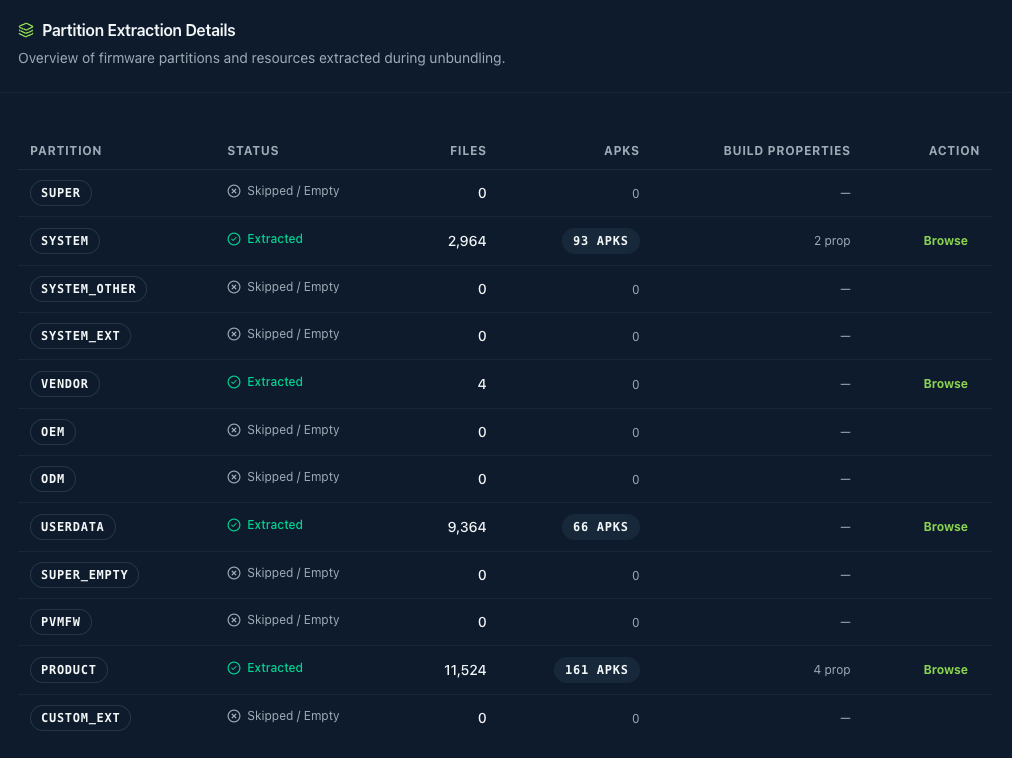The image size is (1012, 758).
Task: Click the green layers icon beside the title
Action: (26, 30)
